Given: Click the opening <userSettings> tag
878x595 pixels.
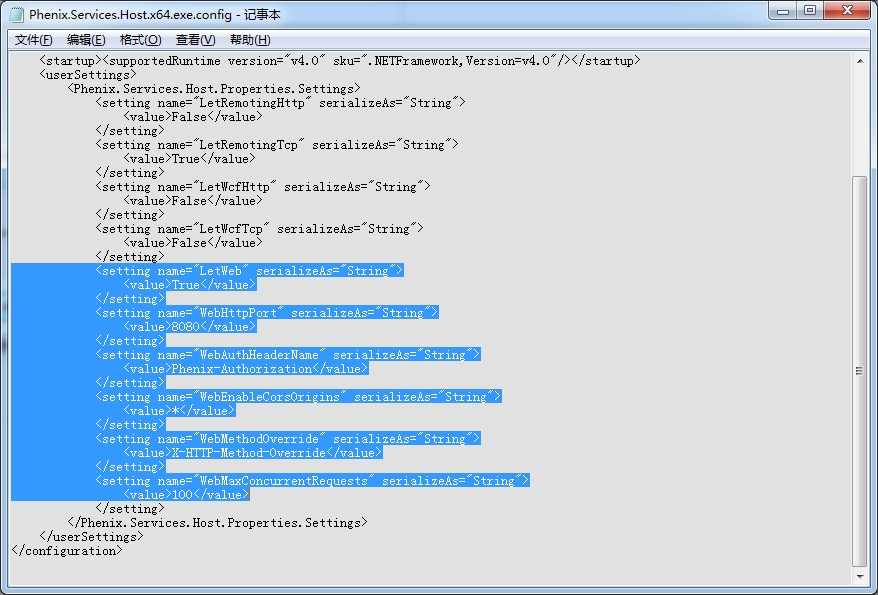Looking at the screenshot, I should pos(88,74).
